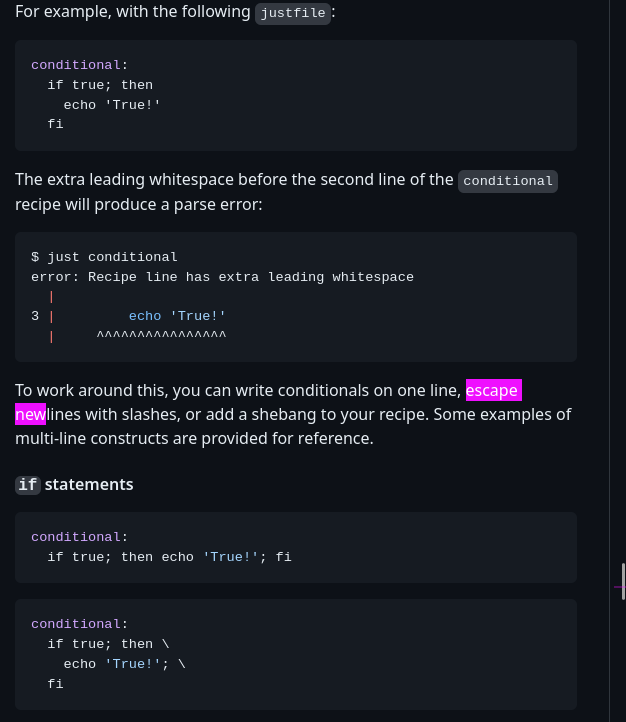
Task: Click "if true; then" in first code block
Action: pos(100,85)
